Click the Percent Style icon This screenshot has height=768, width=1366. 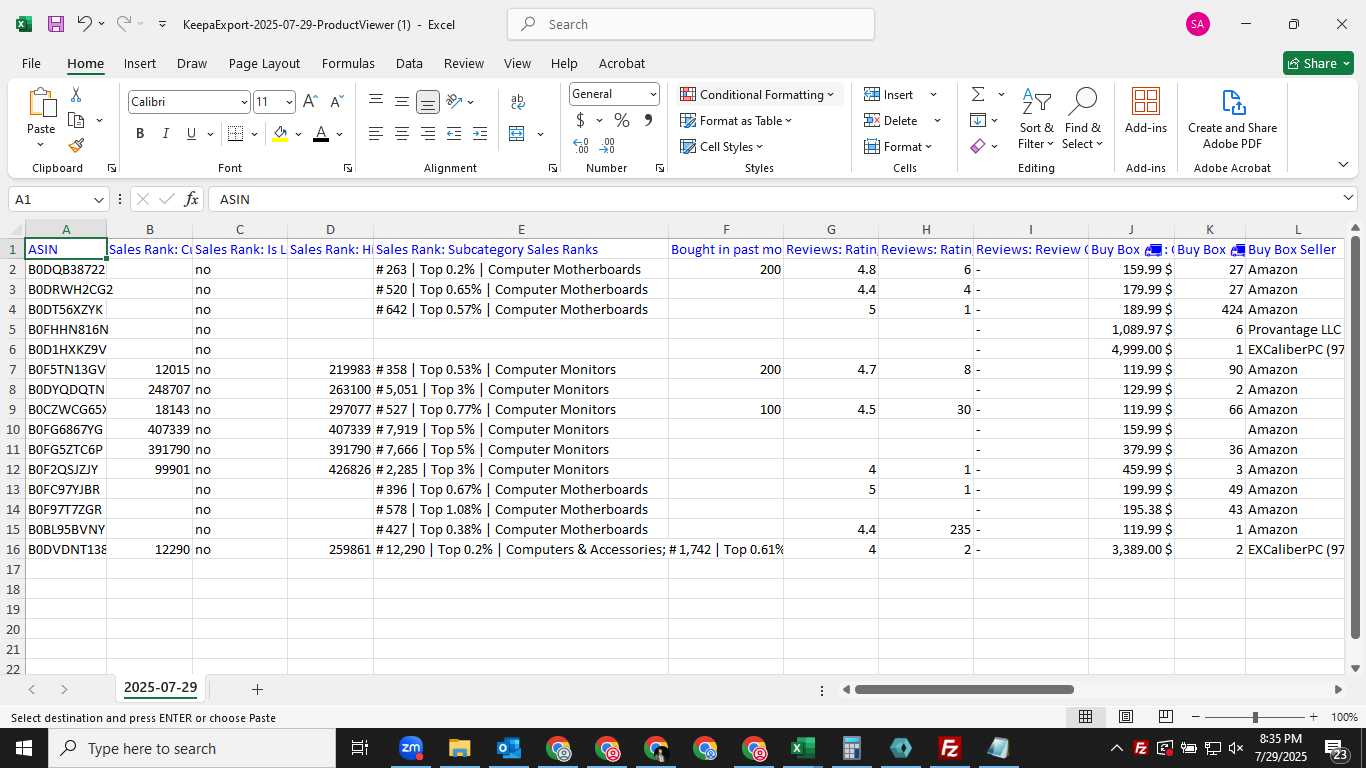click(x=622, y=120)
